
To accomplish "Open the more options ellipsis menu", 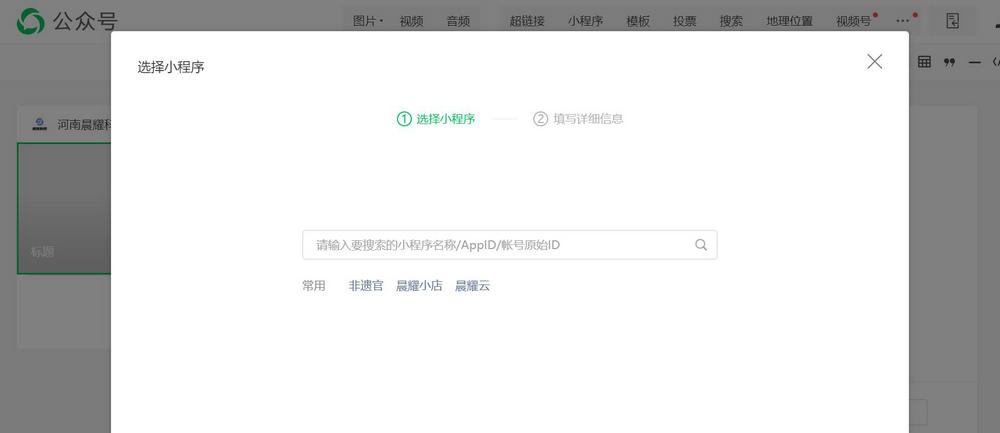I will click(902, 21).
